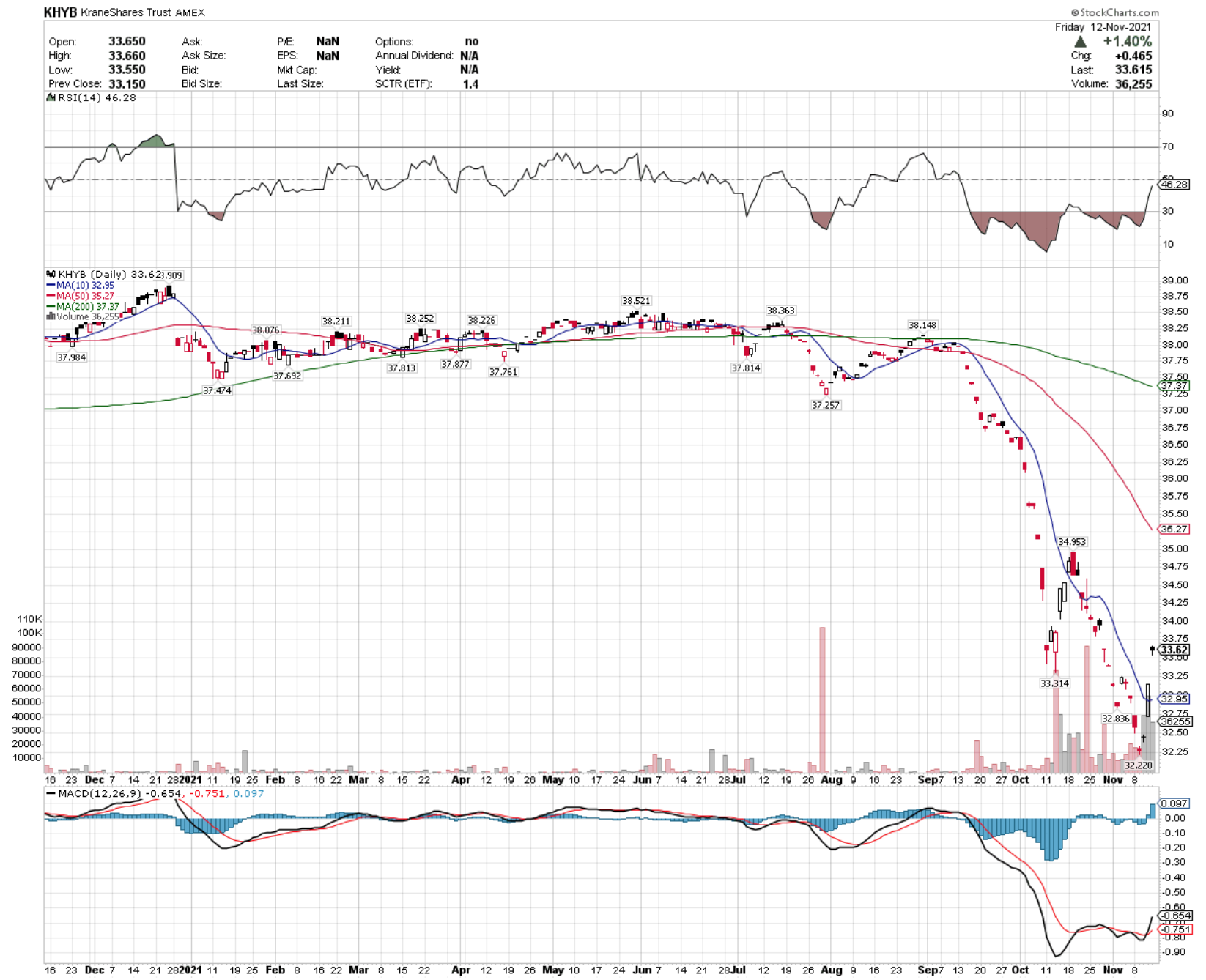The width and height of the screenshot is (1206, 980).
Task: Click the 32.220 lowest price label
Action: [x=1139, y=765]
